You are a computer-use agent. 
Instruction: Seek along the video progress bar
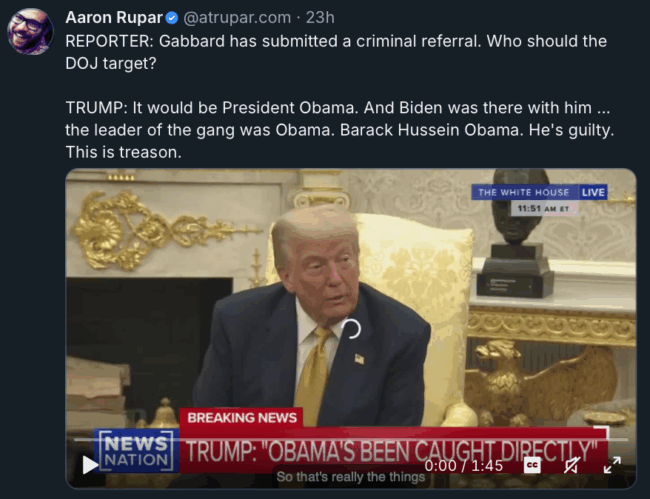[x=351, y=439]
